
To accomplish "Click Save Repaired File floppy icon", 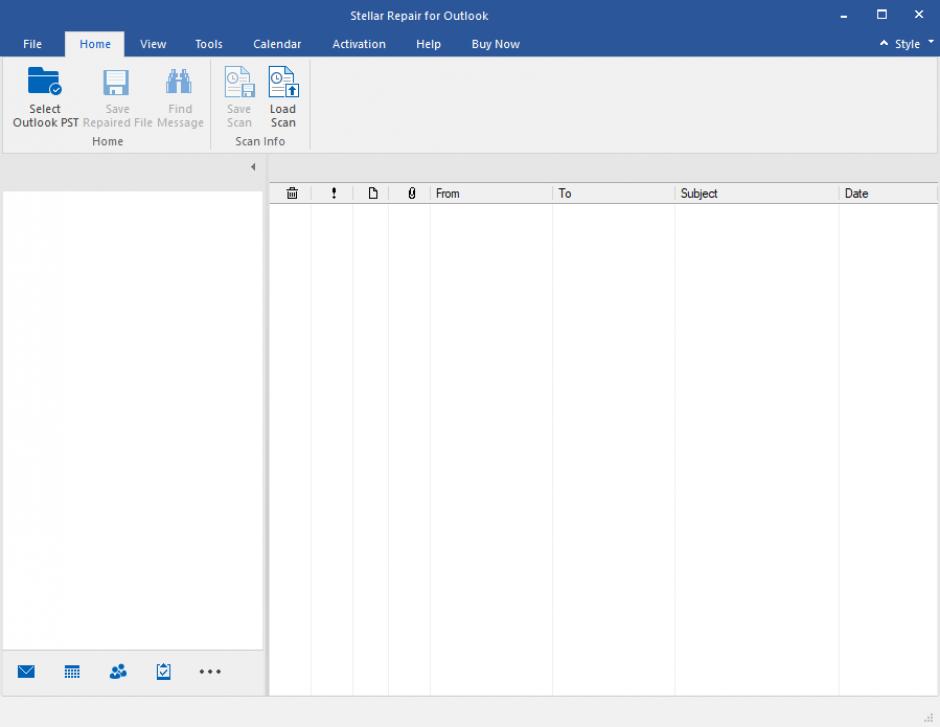I will [116, 83].
